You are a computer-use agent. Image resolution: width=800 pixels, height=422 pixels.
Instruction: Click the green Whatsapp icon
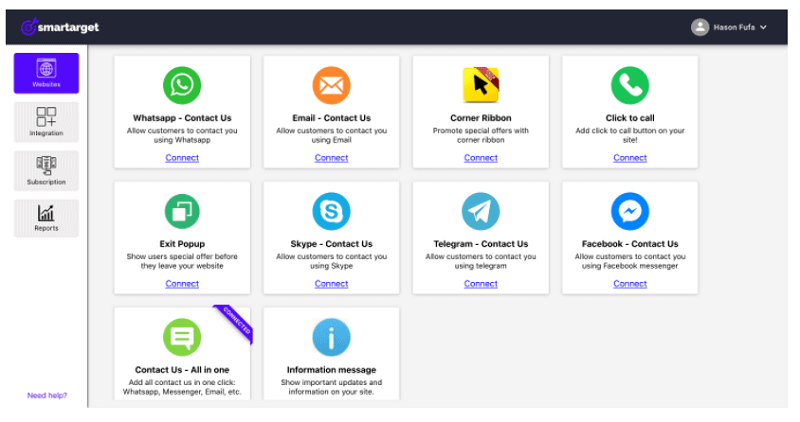(x=182, y=85)
